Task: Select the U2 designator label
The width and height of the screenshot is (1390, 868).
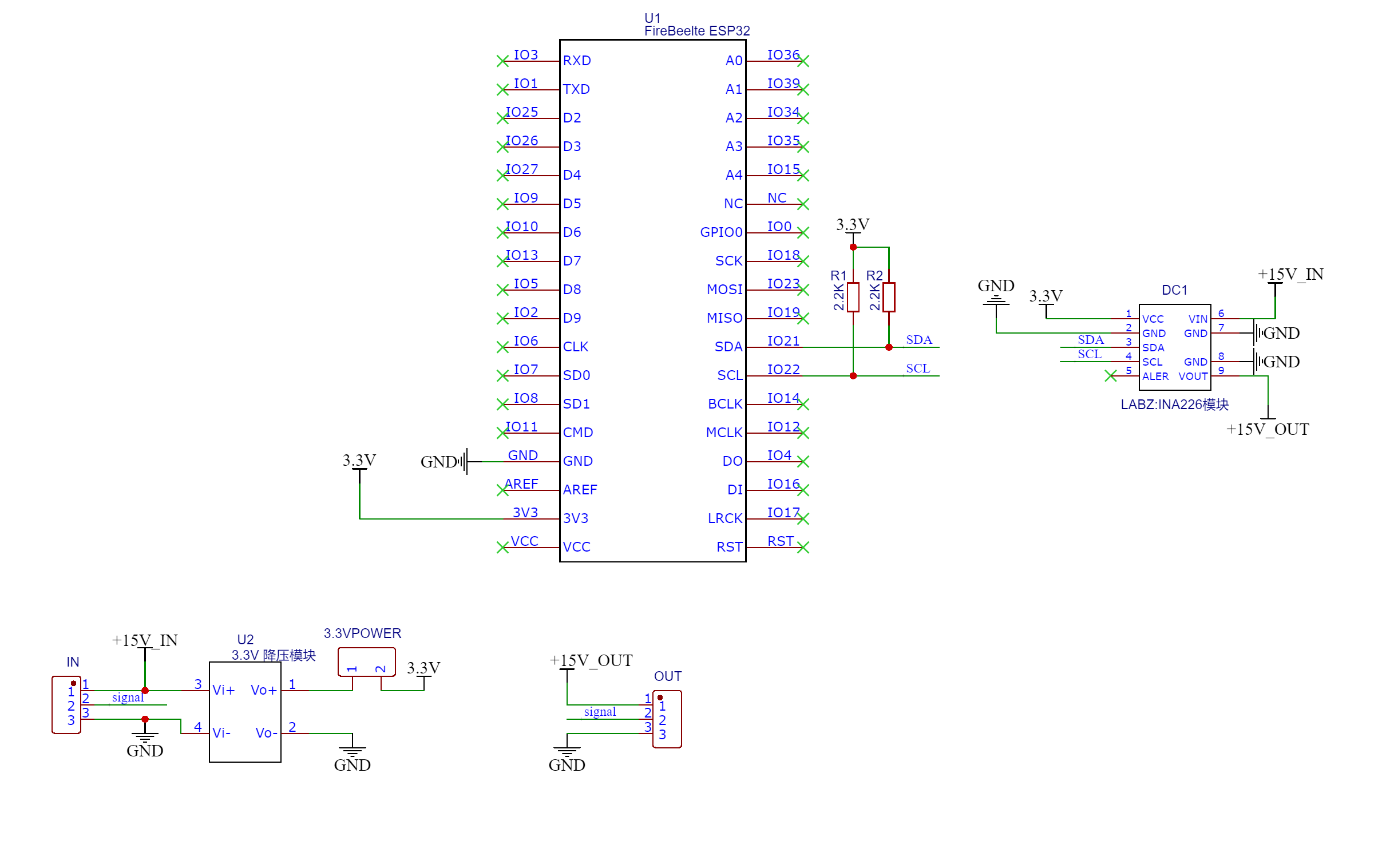Action: coord(245,640)
